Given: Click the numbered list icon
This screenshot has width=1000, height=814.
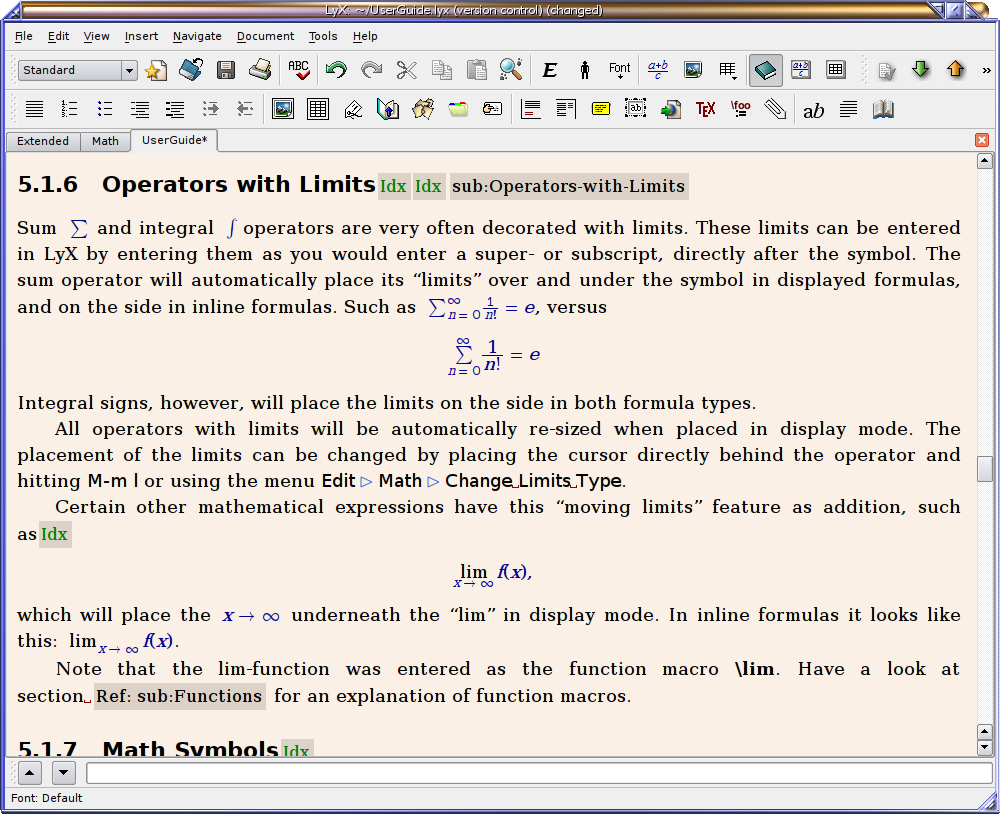Looking at the screenshot, I should coord(69,109).
